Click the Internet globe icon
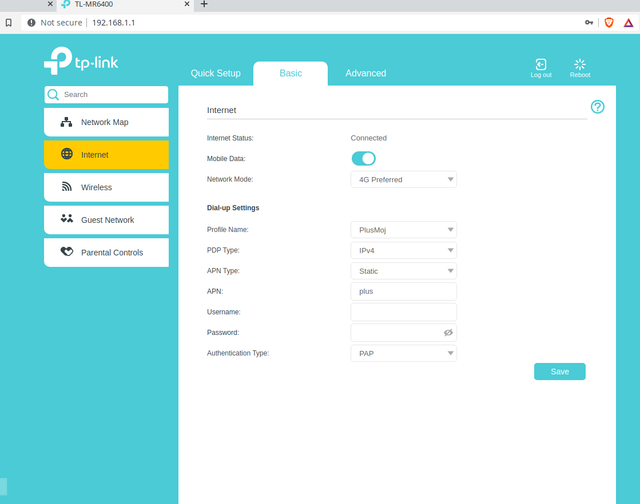 (67, 154)
